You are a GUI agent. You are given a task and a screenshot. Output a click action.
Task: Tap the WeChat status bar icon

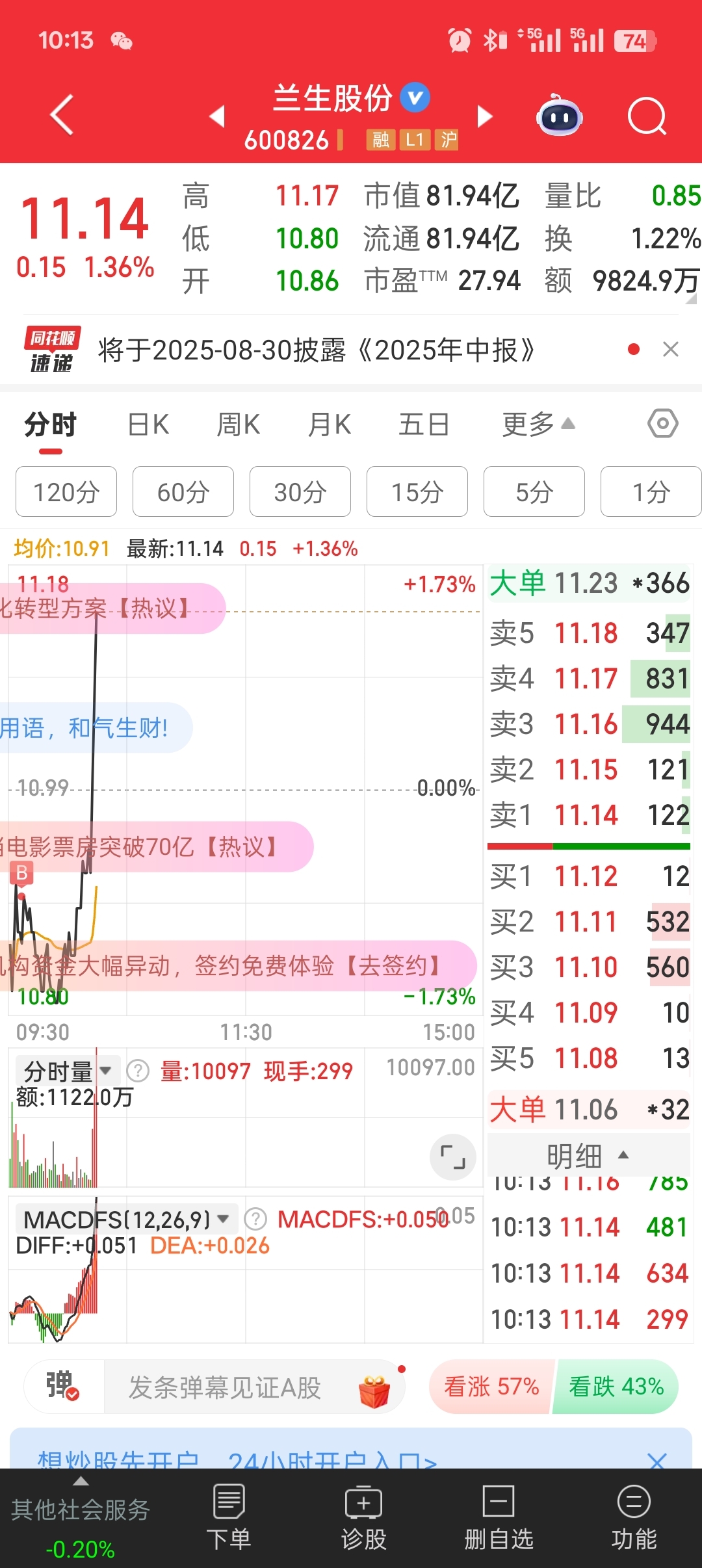122,41
